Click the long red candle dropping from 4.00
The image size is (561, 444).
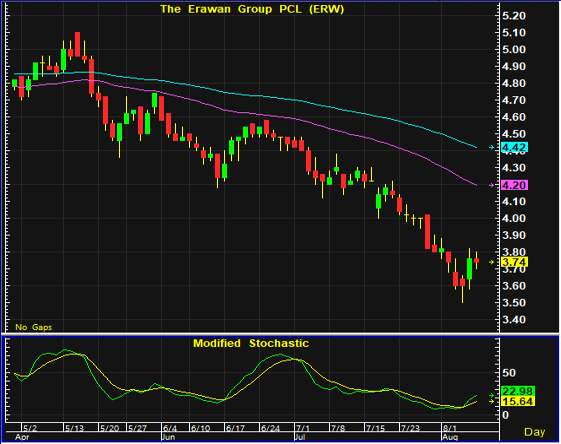[x=427, y=231]
